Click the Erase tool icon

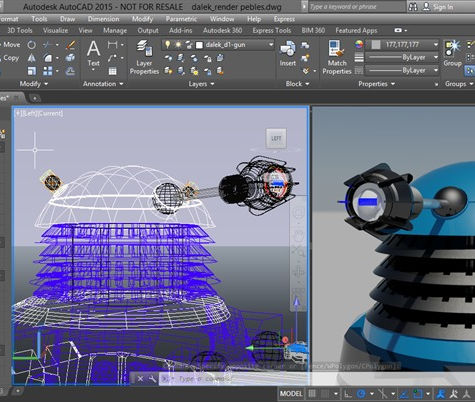pyautogui.click(x=70, y=44)
